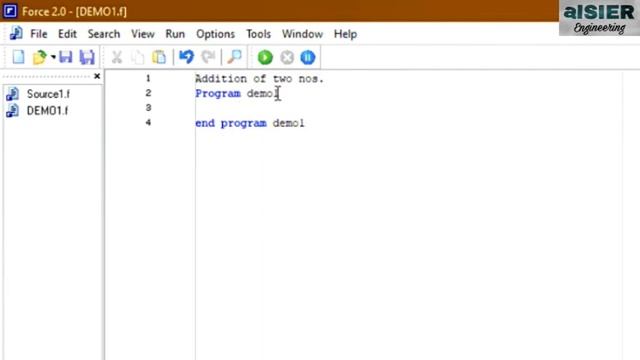Open the Options menu
This screenshot has height=360, width=640.
tap(216, 34)
